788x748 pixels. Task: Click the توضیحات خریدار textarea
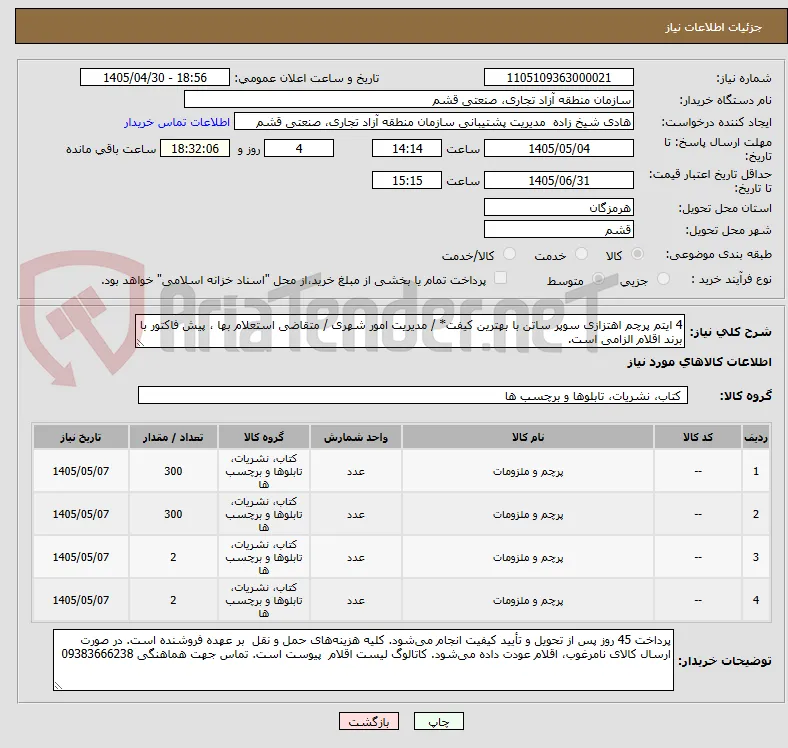(363, 660)
